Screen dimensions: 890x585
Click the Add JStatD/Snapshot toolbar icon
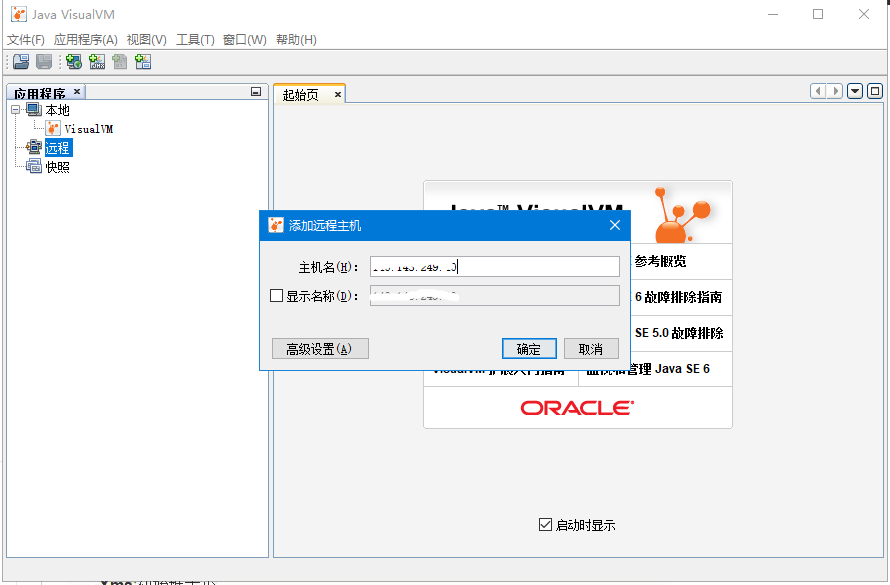click(x=143, y=62)
